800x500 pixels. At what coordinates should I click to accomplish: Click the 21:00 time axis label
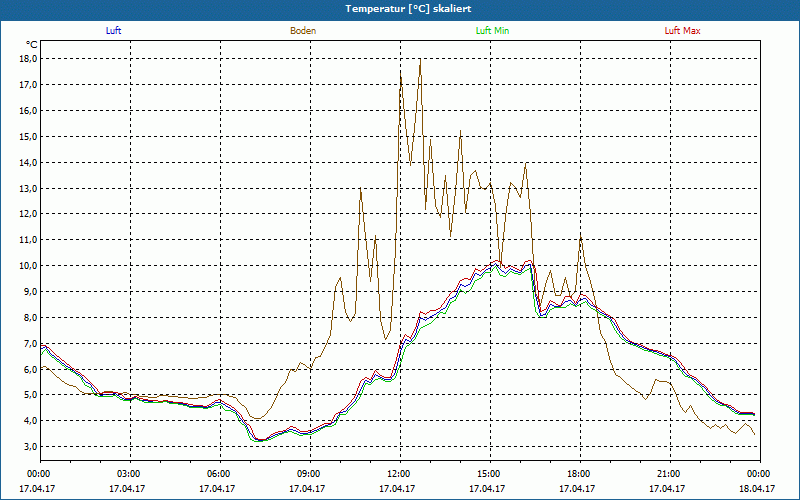tap(670, 474)
